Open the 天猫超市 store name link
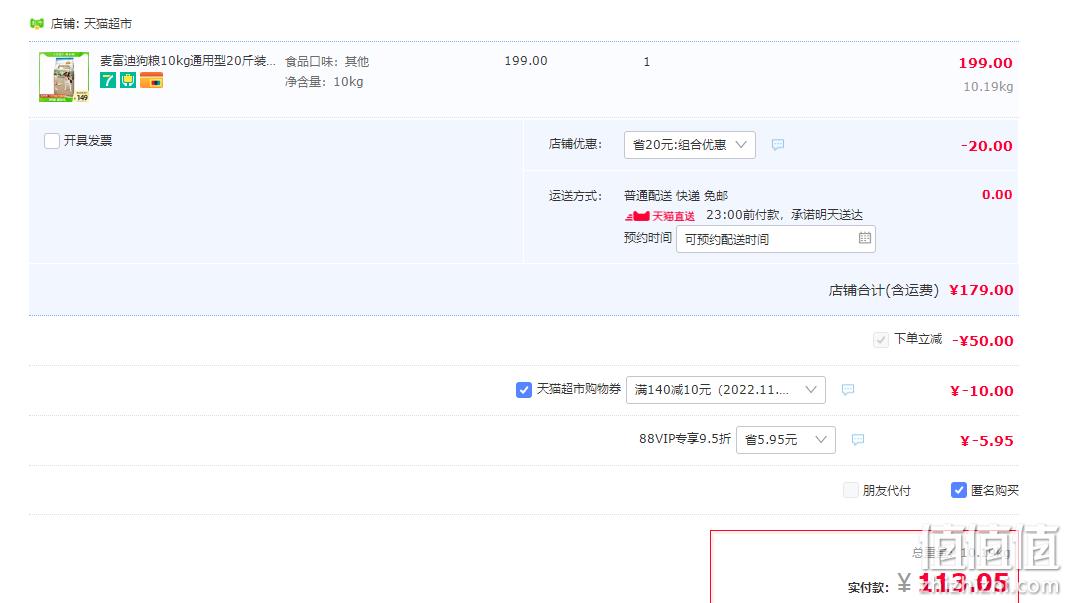This screenshot has height=603, width=1069. tap(108, 24)
